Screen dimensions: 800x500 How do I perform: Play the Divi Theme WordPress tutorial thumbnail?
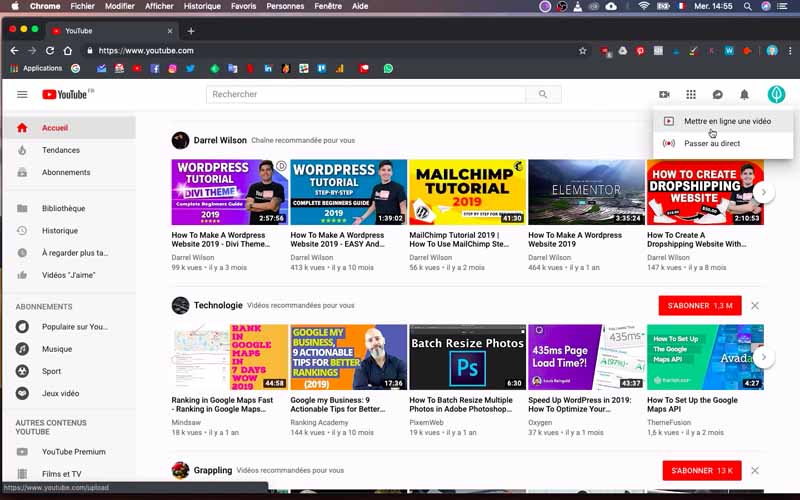tap(230, 192)
